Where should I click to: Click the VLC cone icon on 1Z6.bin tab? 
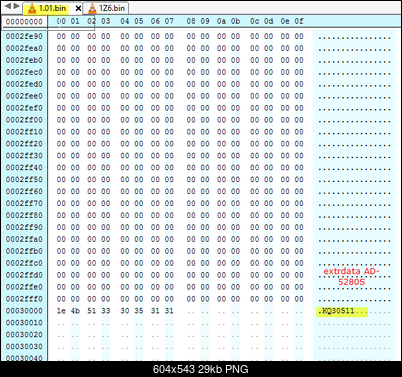pos(92,8)
